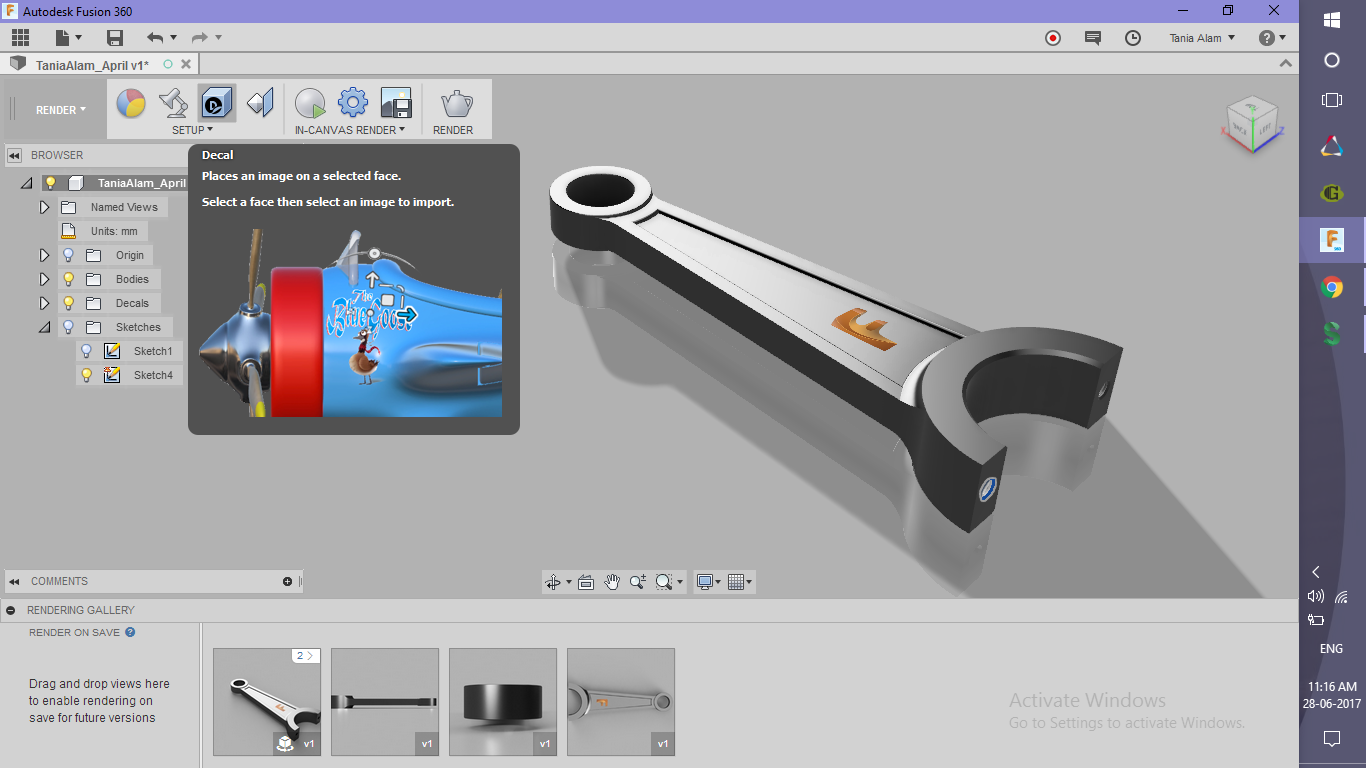Add a comment with the plus icon
Image resolution: width=1366 pixels, height=768 pixels.
tap(288, 581)
